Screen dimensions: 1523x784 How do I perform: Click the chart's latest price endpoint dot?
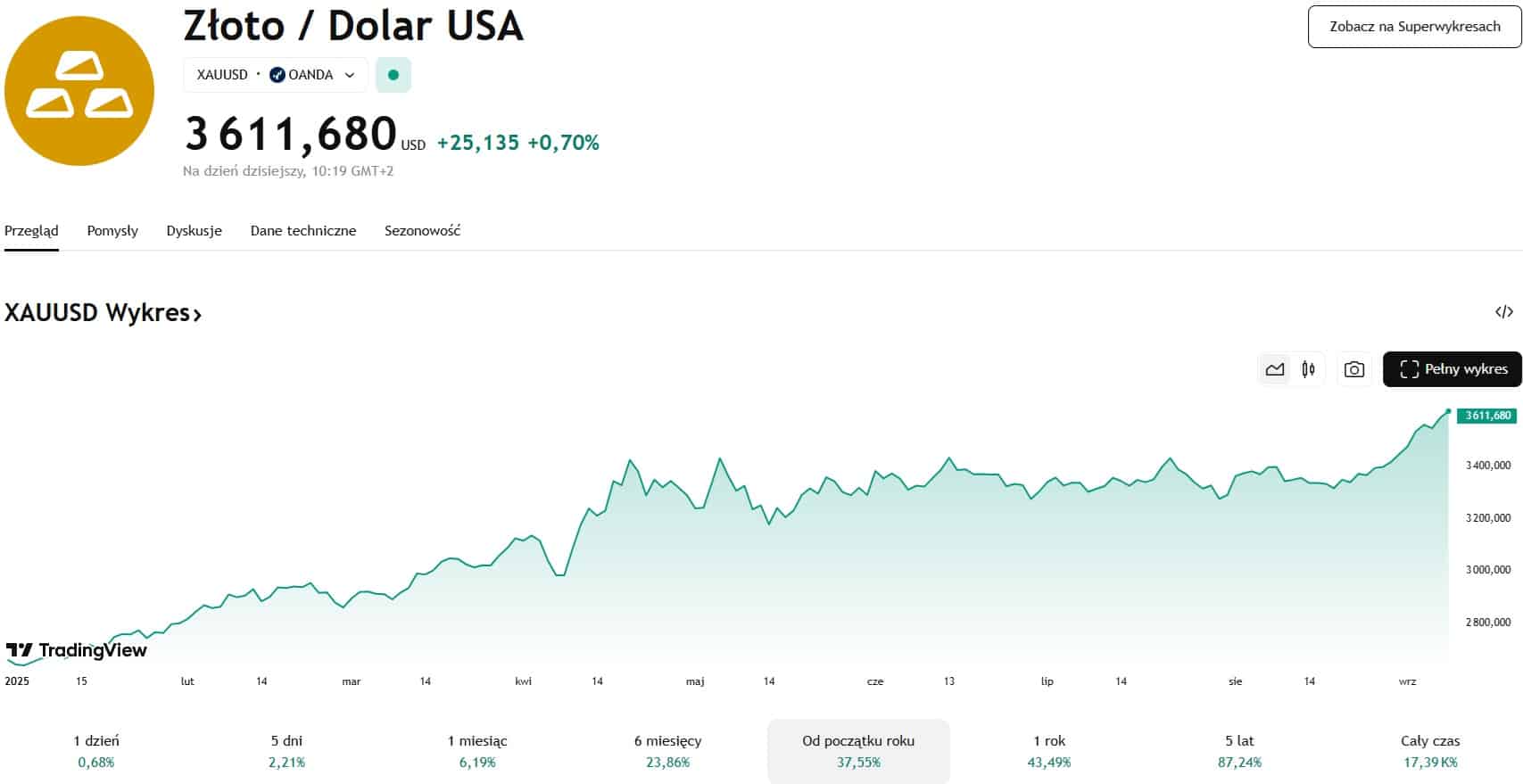pos(1448,411)
